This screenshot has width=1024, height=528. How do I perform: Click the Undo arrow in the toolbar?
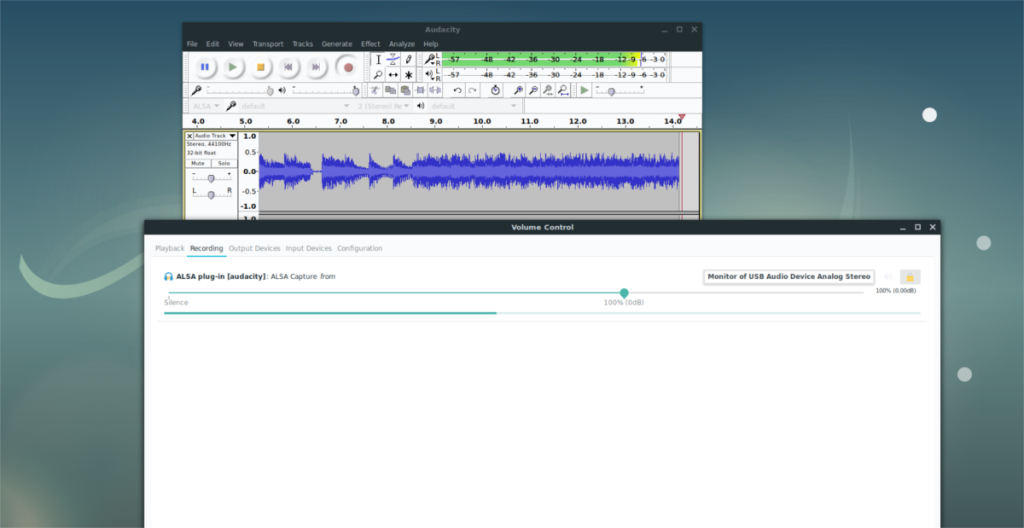[458, 90]
